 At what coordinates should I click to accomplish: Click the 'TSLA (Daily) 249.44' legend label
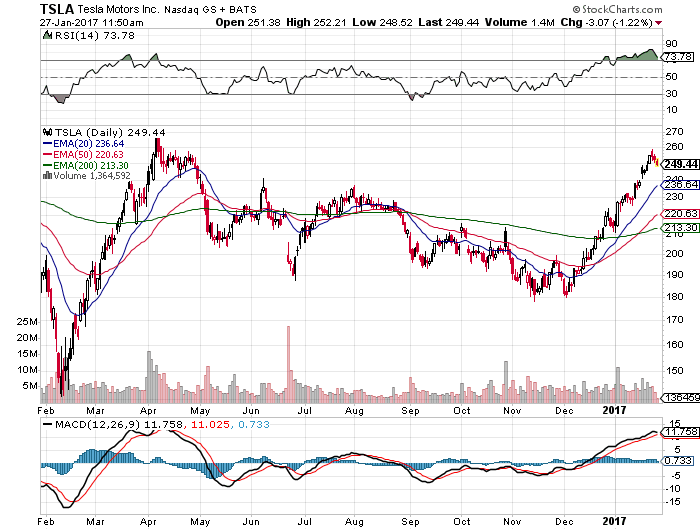click(x=110, y=133)
